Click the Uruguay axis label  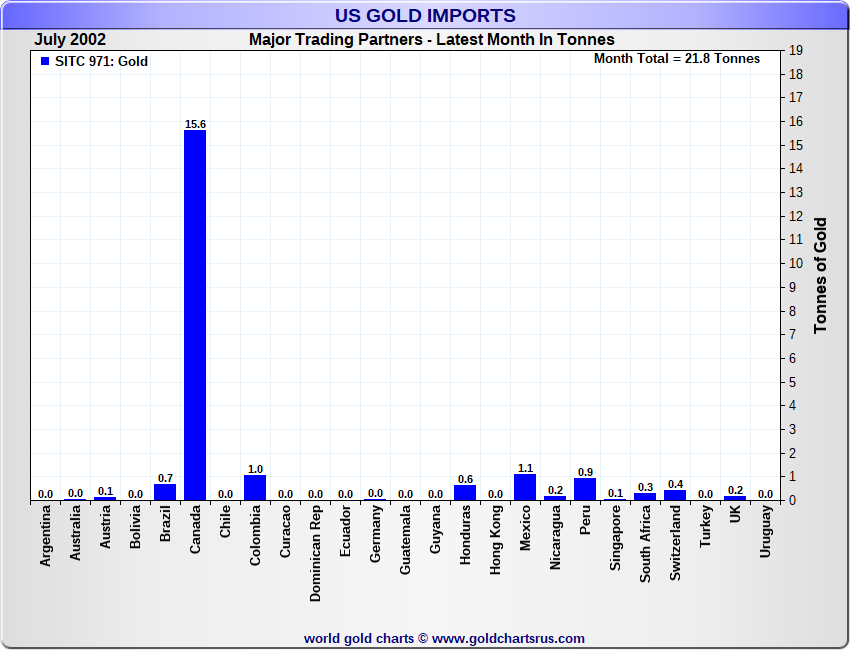point(765,531)
